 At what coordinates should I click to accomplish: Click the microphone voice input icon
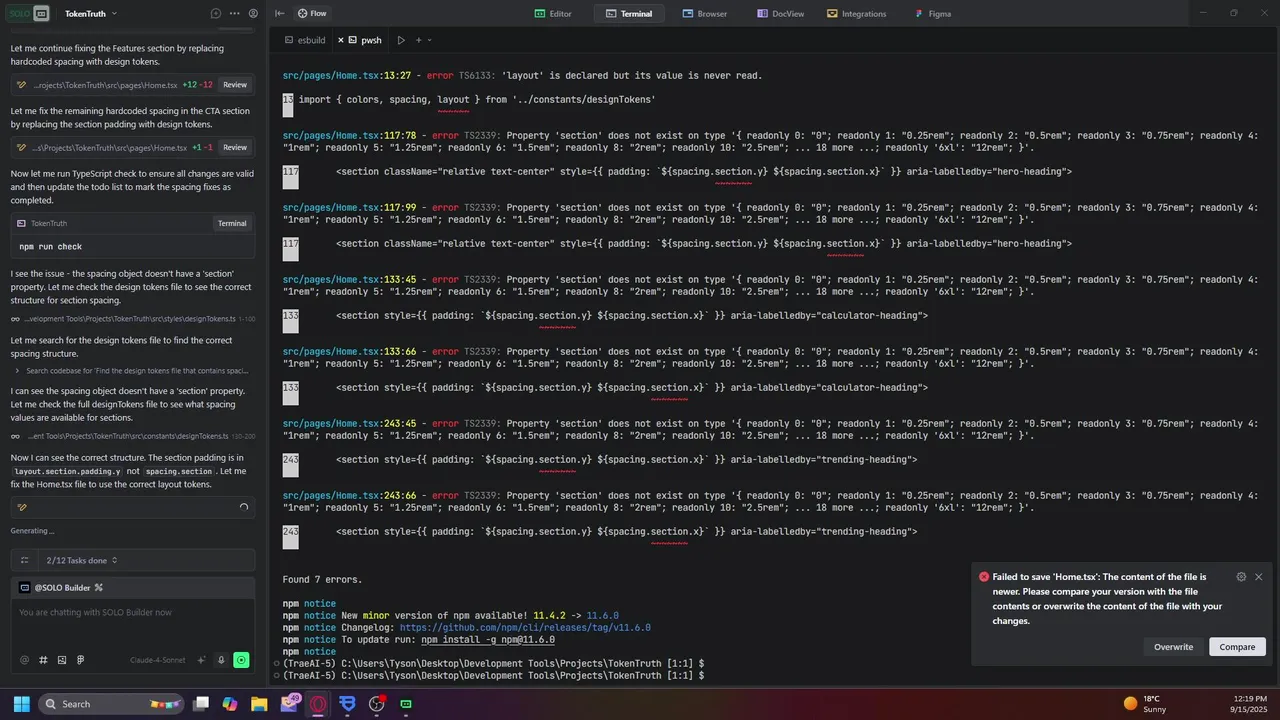click(x=221, y=660)
